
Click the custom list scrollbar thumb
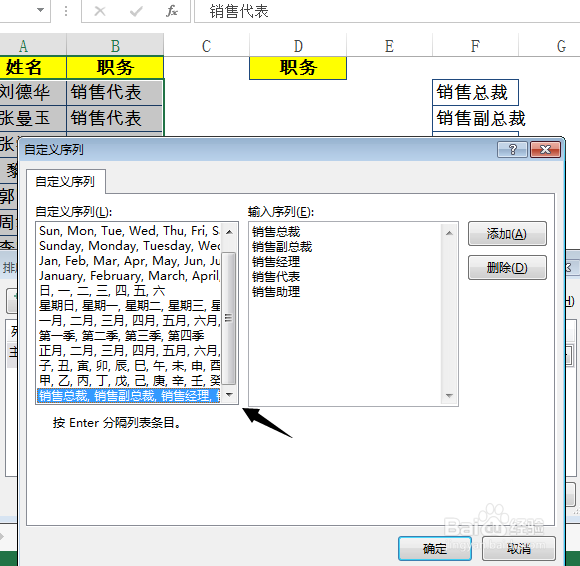tap(229, 318)
